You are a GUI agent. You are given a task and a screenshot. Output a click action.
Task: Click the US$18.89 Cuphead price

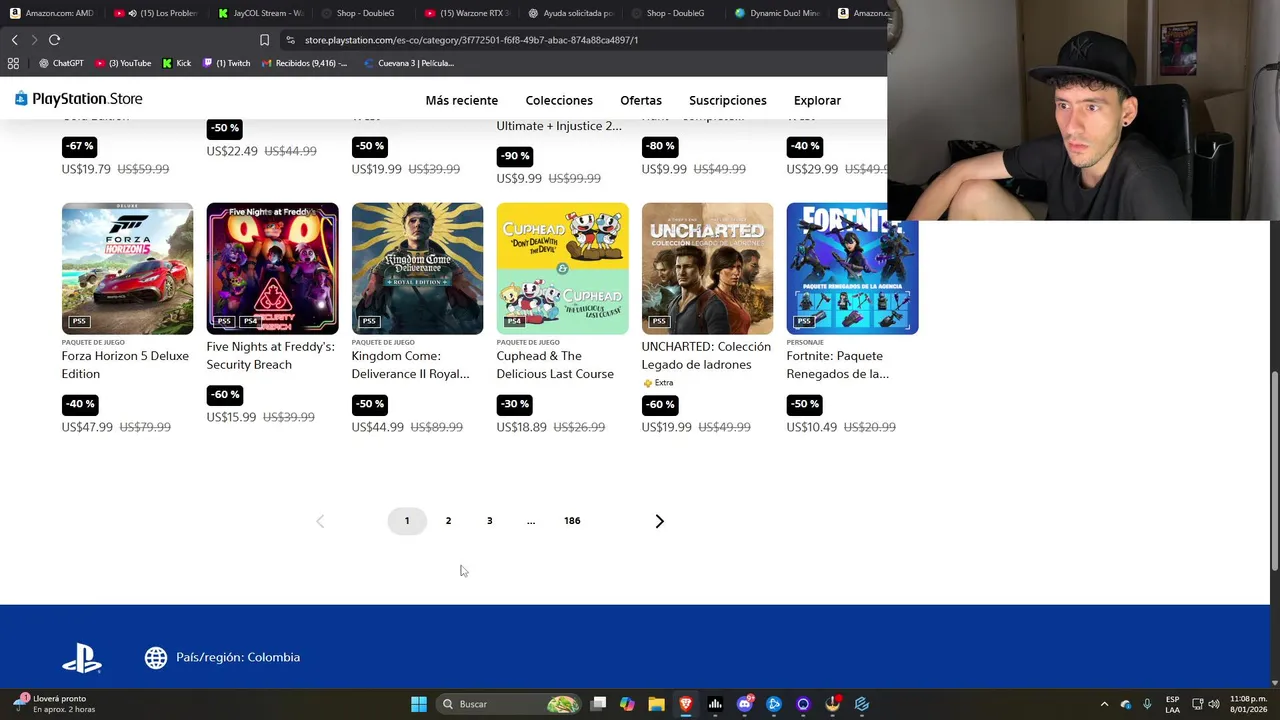(x=522, y=427)
